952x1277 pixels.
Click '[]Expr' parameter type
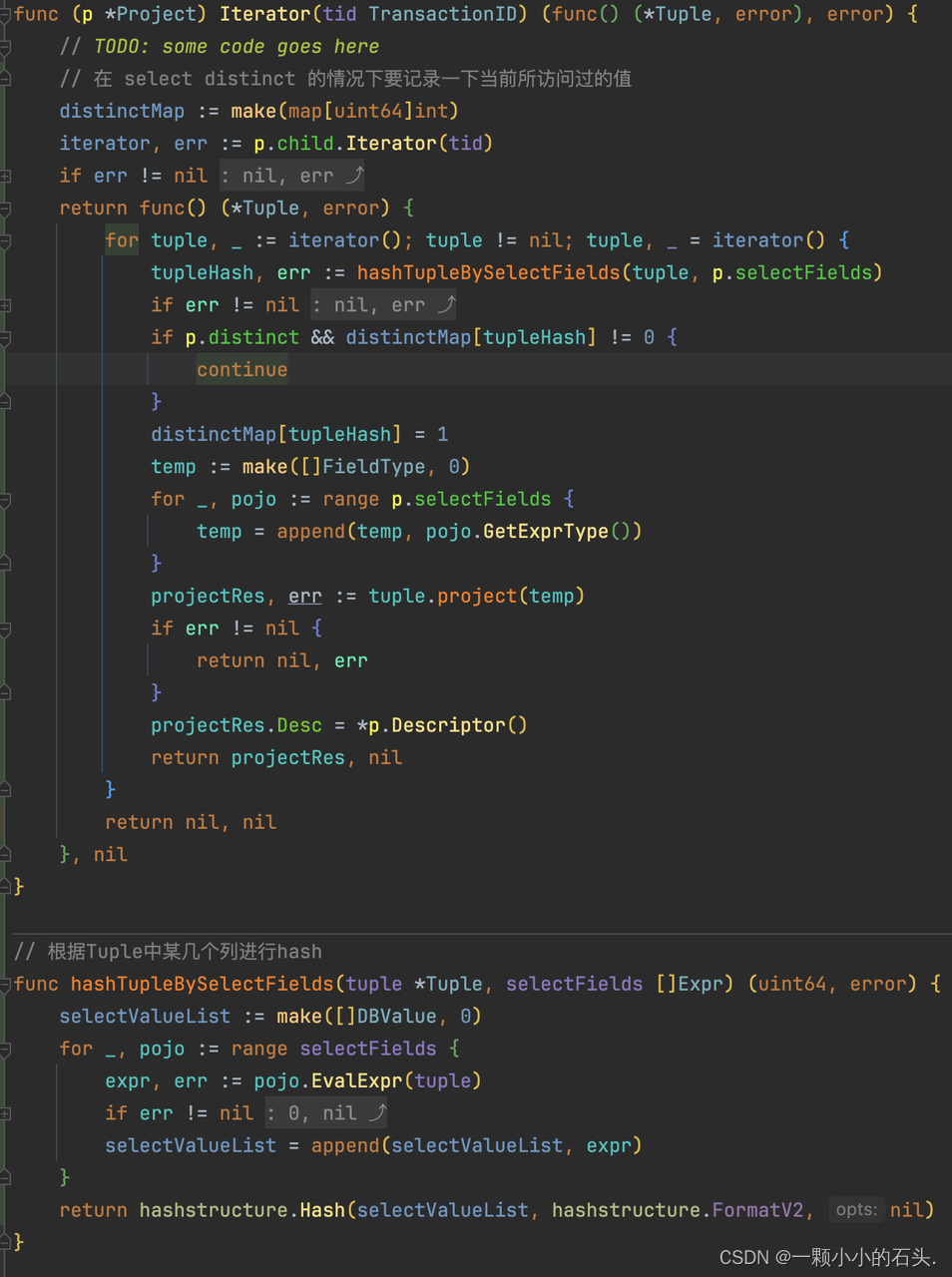689,984
